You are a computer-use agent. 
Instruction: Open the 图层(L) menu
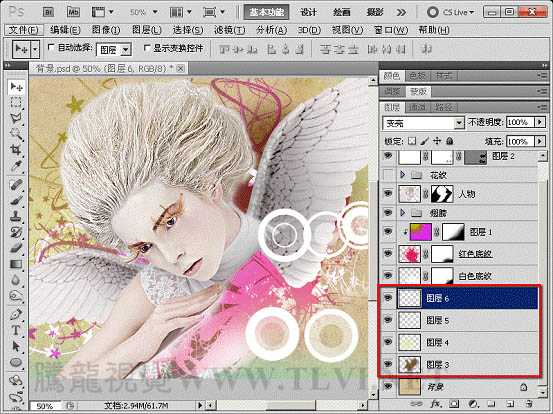coord(147,30)
